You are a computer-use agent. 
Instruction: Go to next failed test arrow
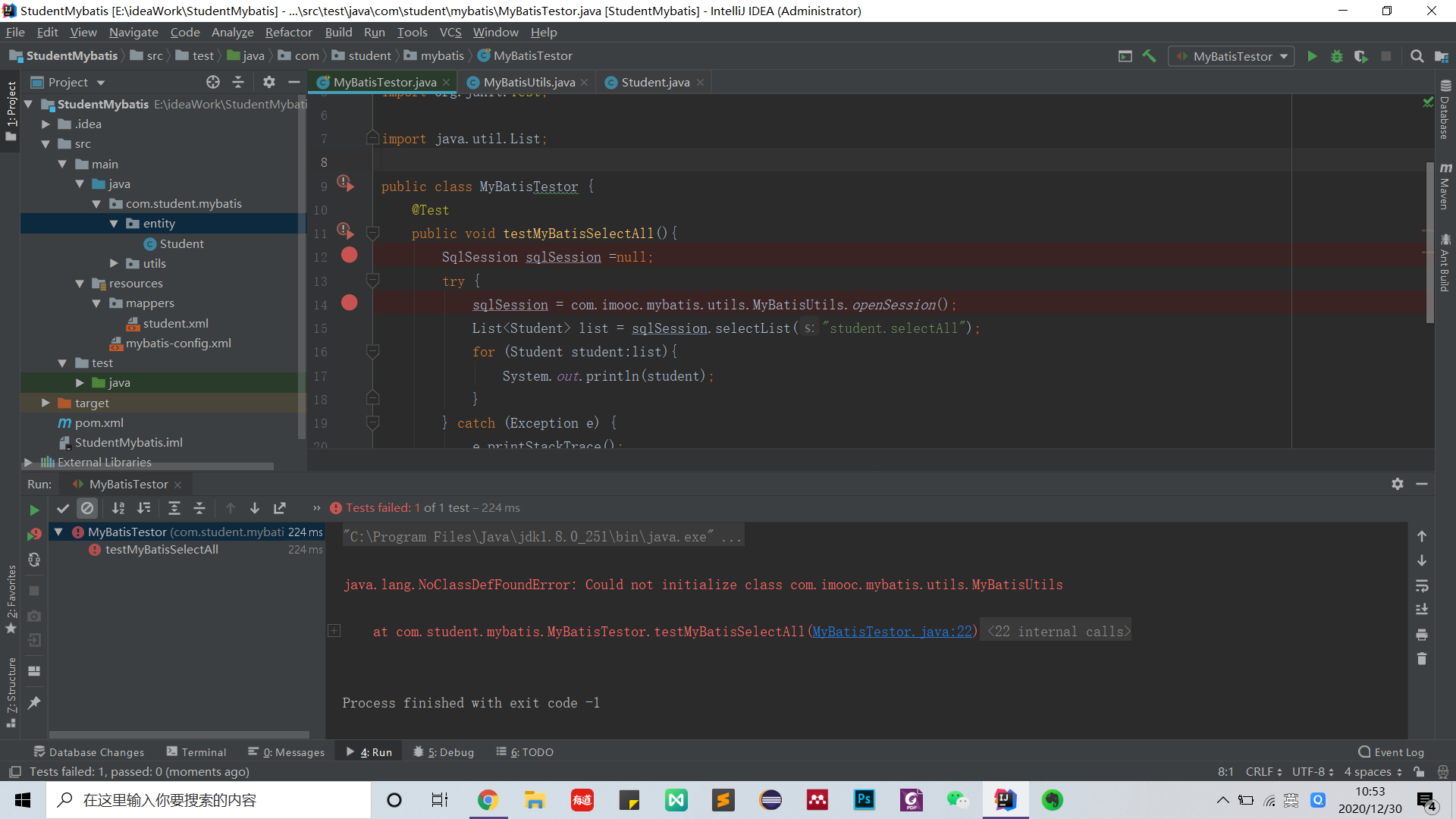tap(255, 508)
